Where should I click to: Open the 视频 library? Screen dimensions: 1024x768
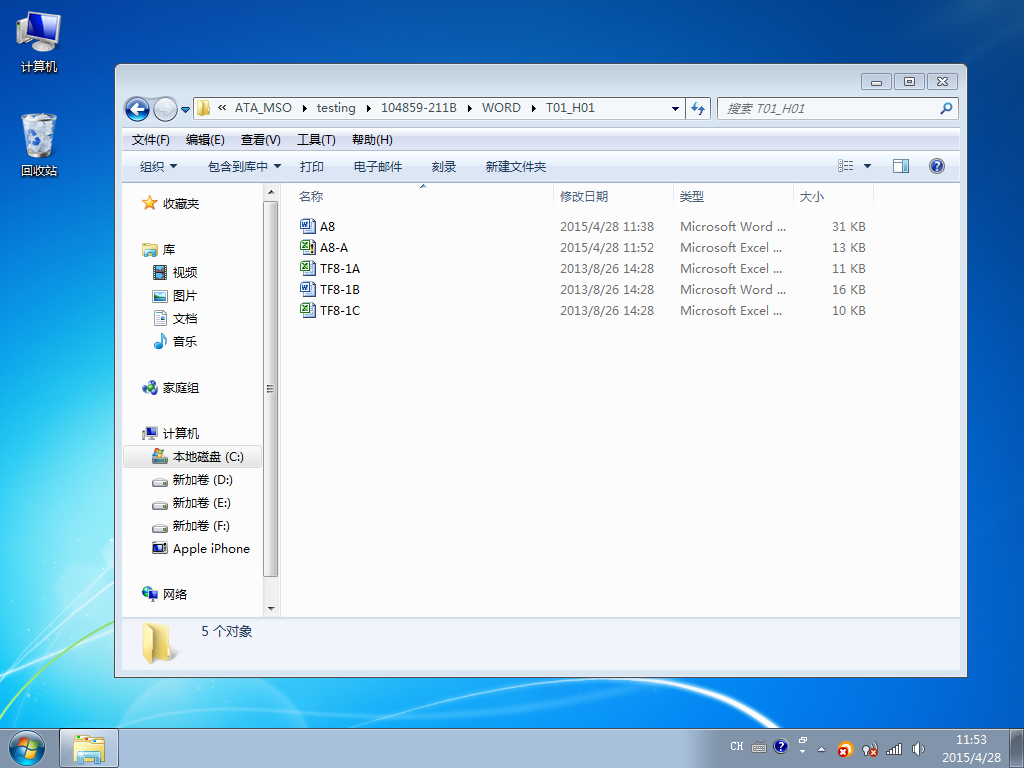174,272
